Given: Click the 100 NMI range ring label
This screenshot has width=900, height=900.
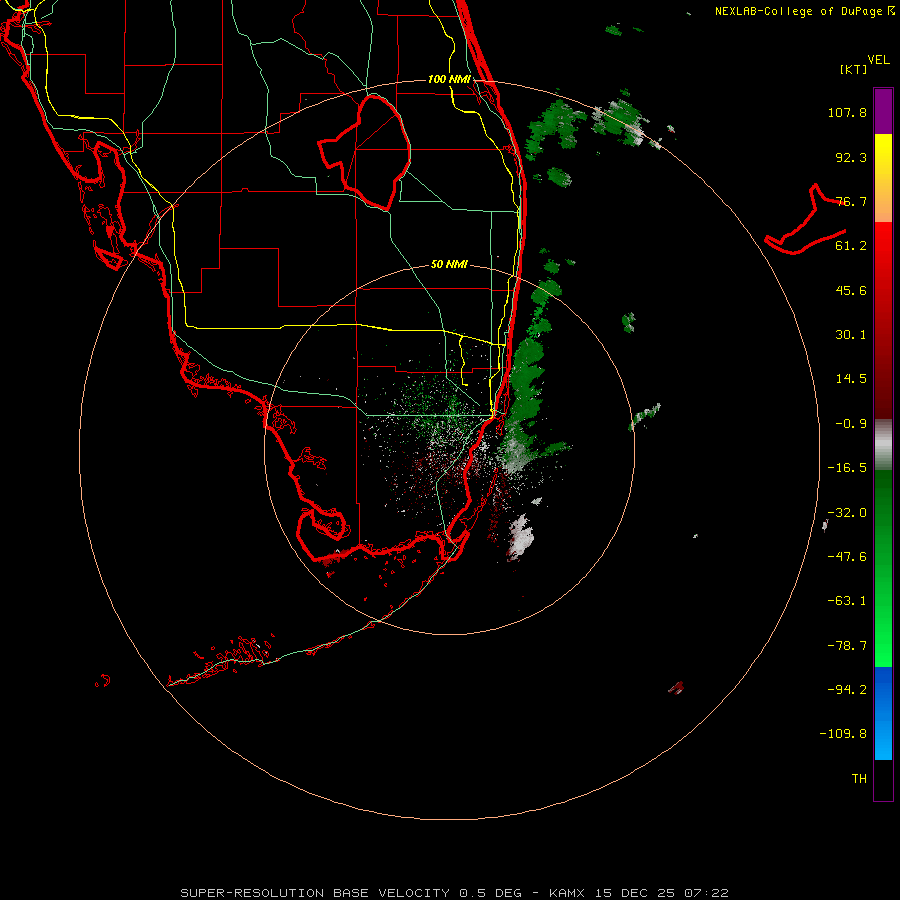Looking at the screenshot, I should [449, 79].
